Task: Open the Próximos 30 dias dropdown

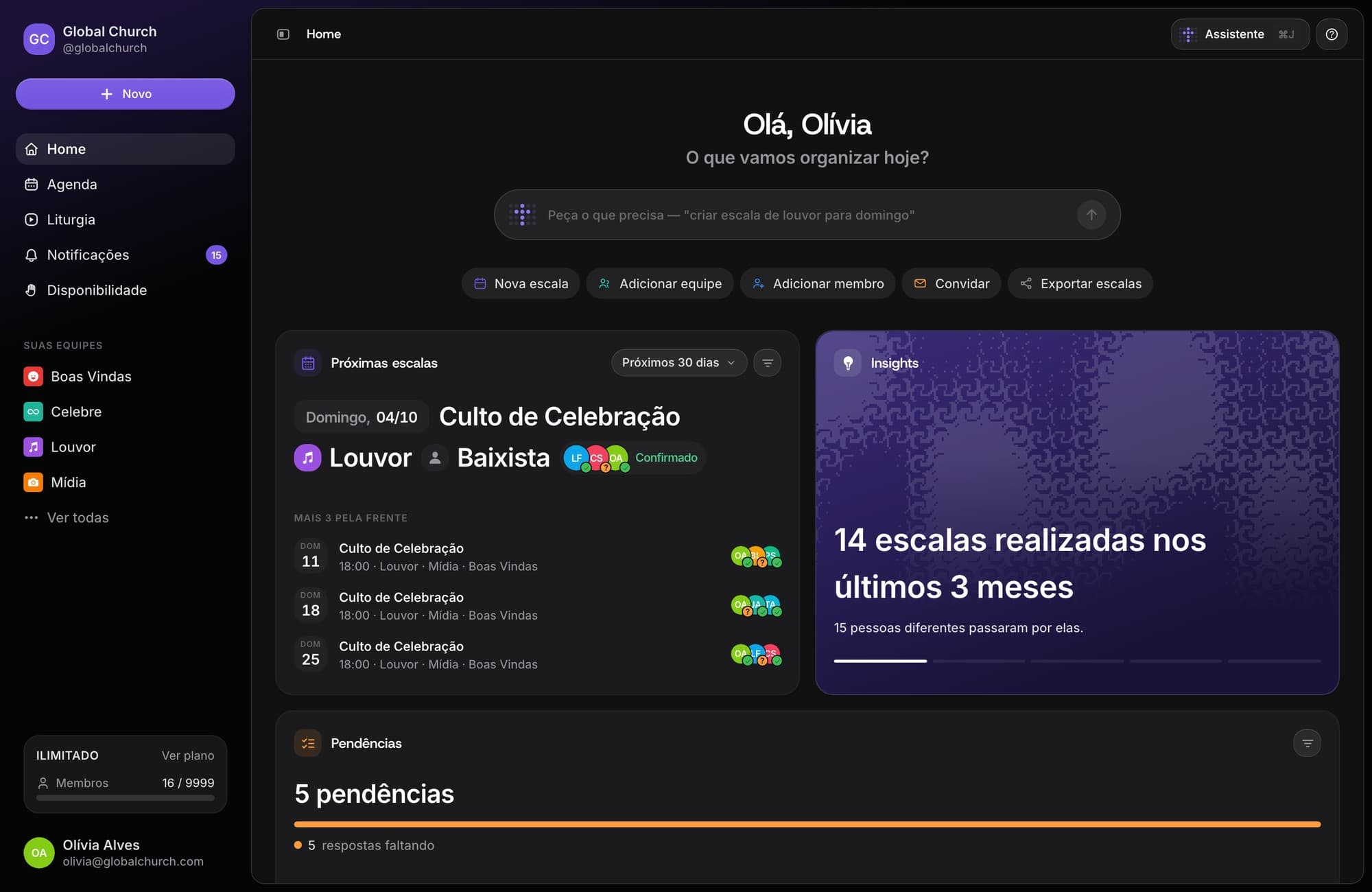Action: (679, 363)
